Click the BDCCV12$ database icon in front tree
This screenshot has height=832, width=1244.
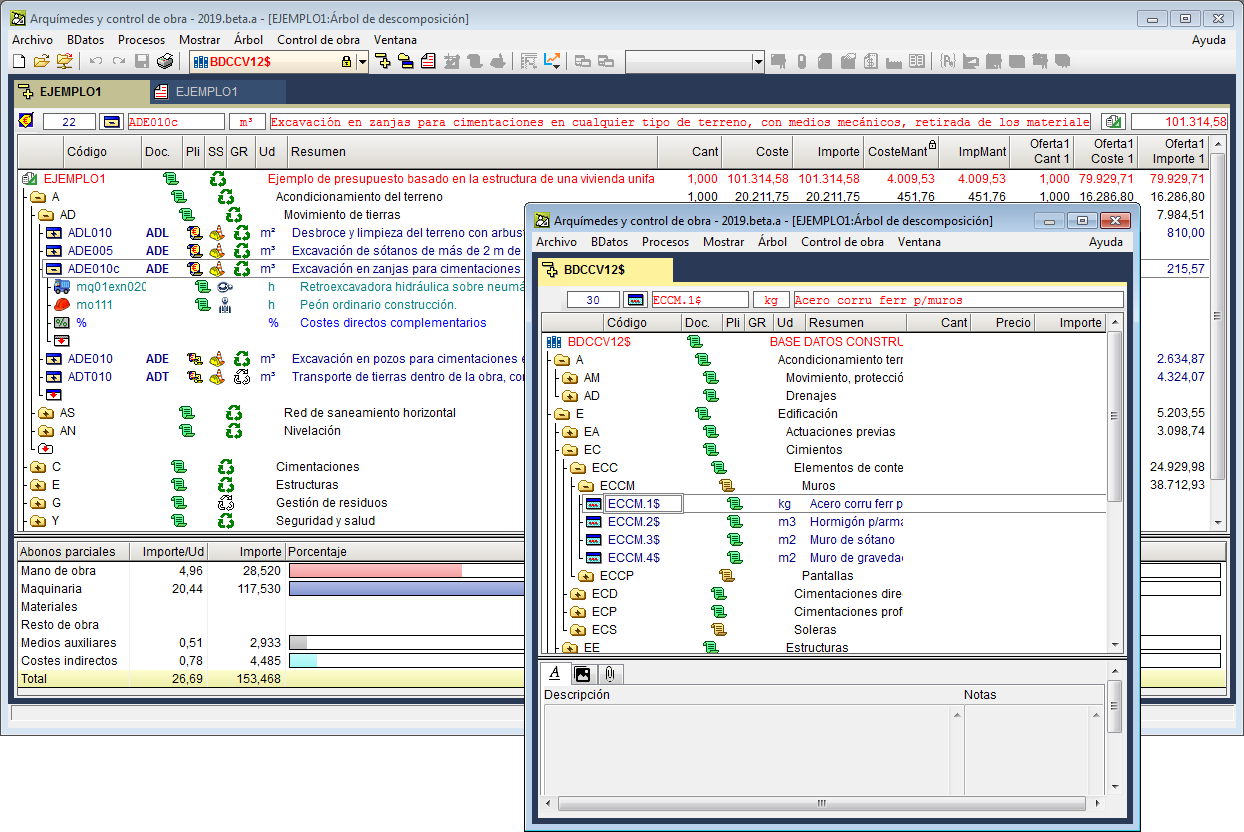pos(555,341)
